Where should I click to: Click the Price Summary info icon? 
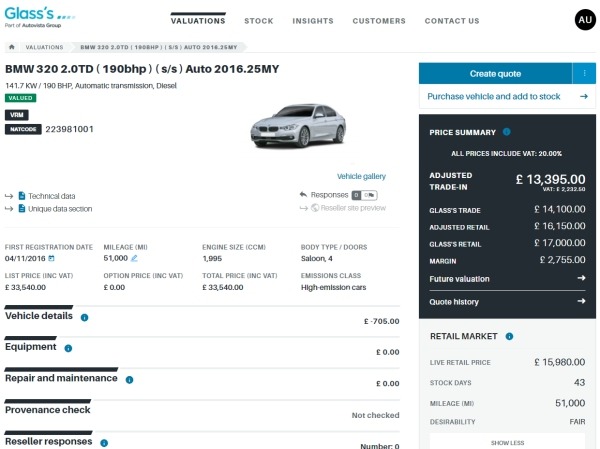pyautogui.click(x=507, y=132)
